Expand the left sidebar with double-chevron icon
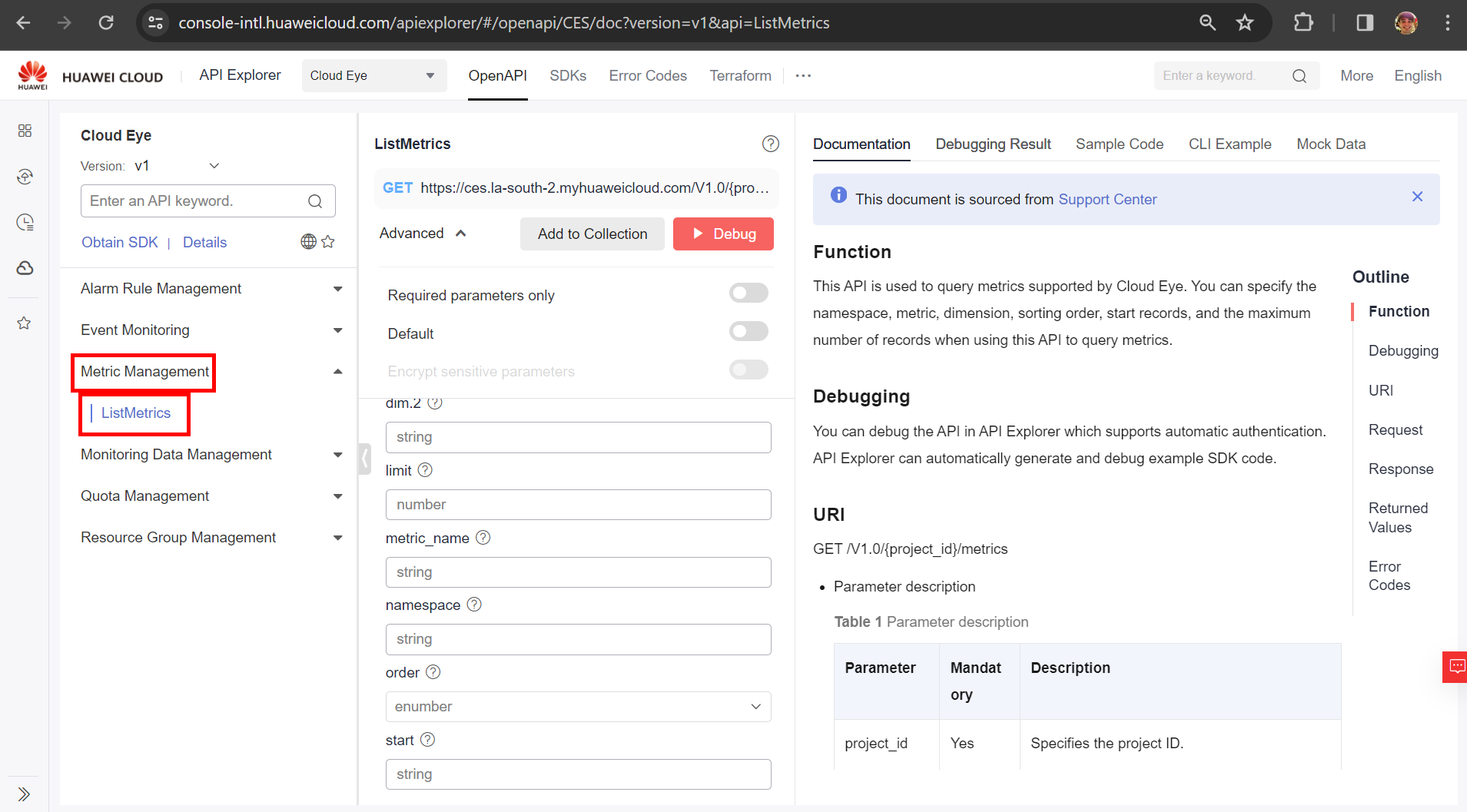Screen dimensions: 1467x812 pyautogui.click(x=24, y=794)
